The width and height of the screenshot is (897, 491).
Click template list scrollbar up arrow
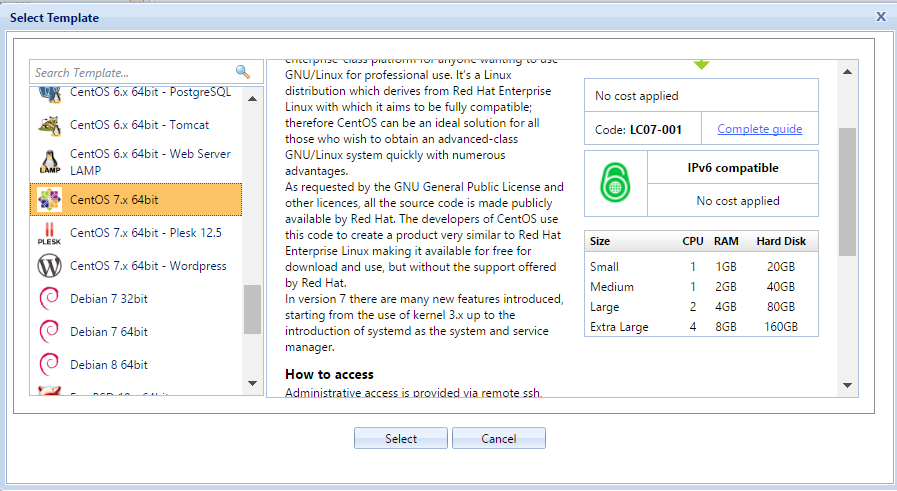click(252, 98)
